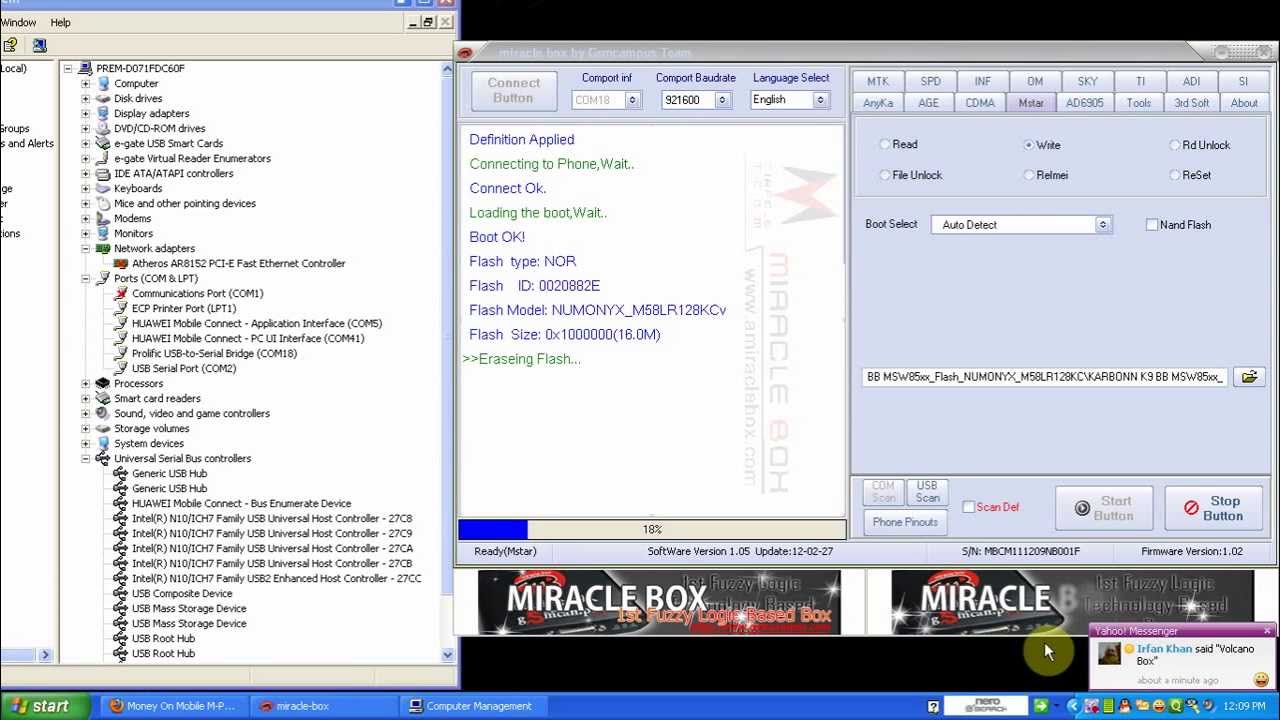Click the scan hardware icon in Computer Management toolbar
Image resolution: width=1280 pixels, height=720 pixels.
39,45
